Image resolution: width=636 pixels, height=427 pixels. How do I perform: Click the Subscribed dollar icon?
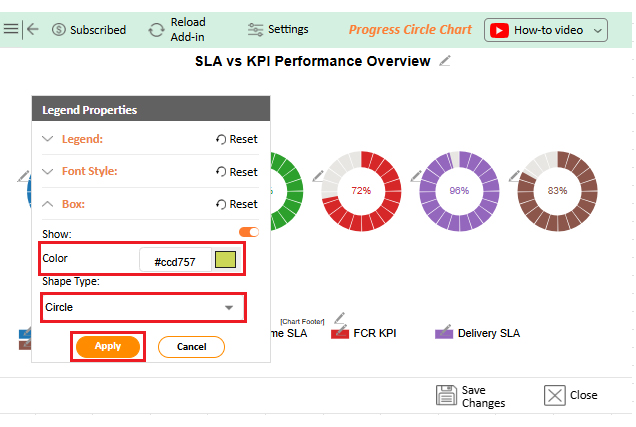pyautogui.click(x=59, y=30)
